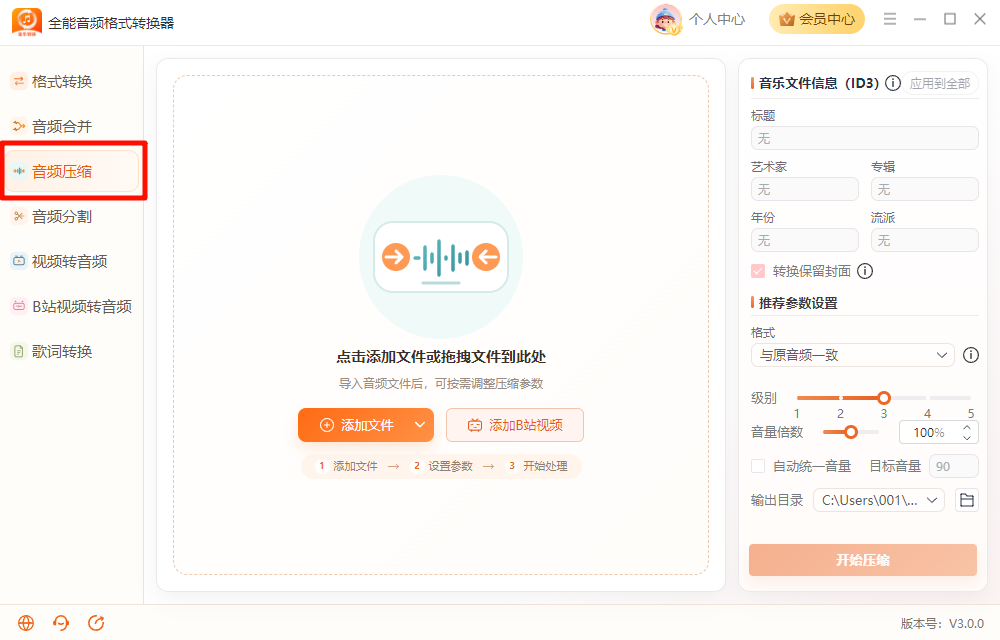Click the 年份 input field
1000x640 pixels.
805,240
